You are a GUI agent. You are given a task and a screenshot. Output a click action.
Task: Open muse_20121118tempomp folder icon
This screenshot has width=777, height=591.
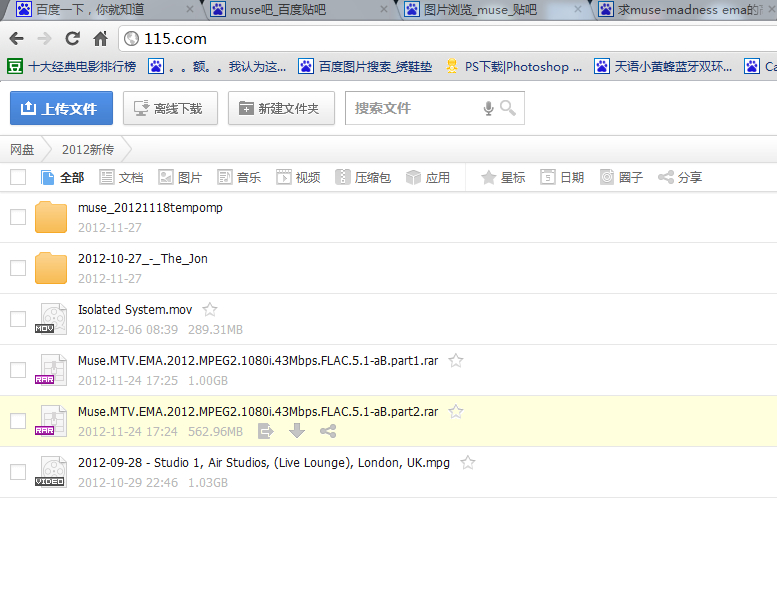click(51, 217)
